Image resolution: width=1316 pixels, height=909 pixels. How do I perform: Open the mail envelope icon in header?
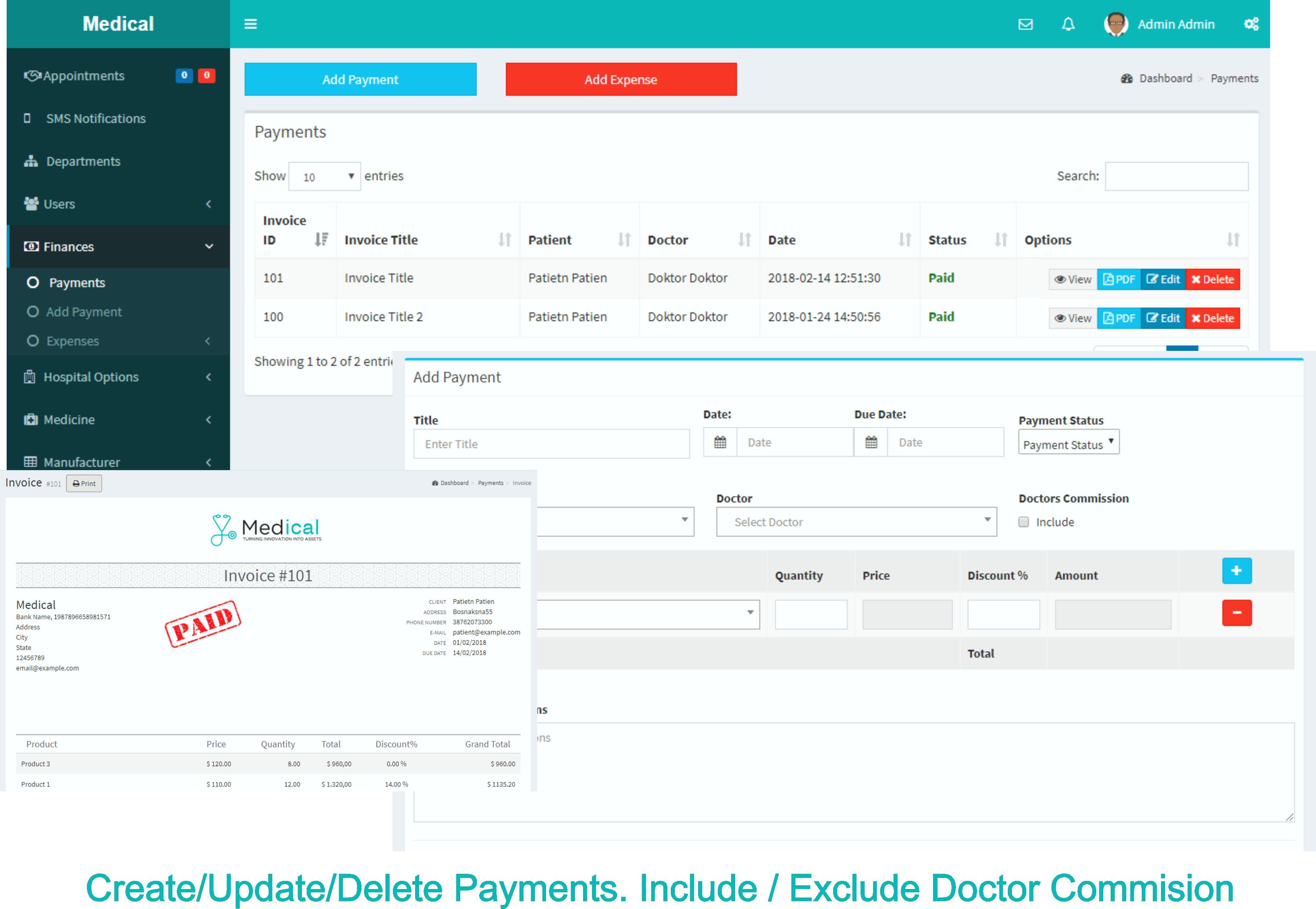coord(1025,24)
